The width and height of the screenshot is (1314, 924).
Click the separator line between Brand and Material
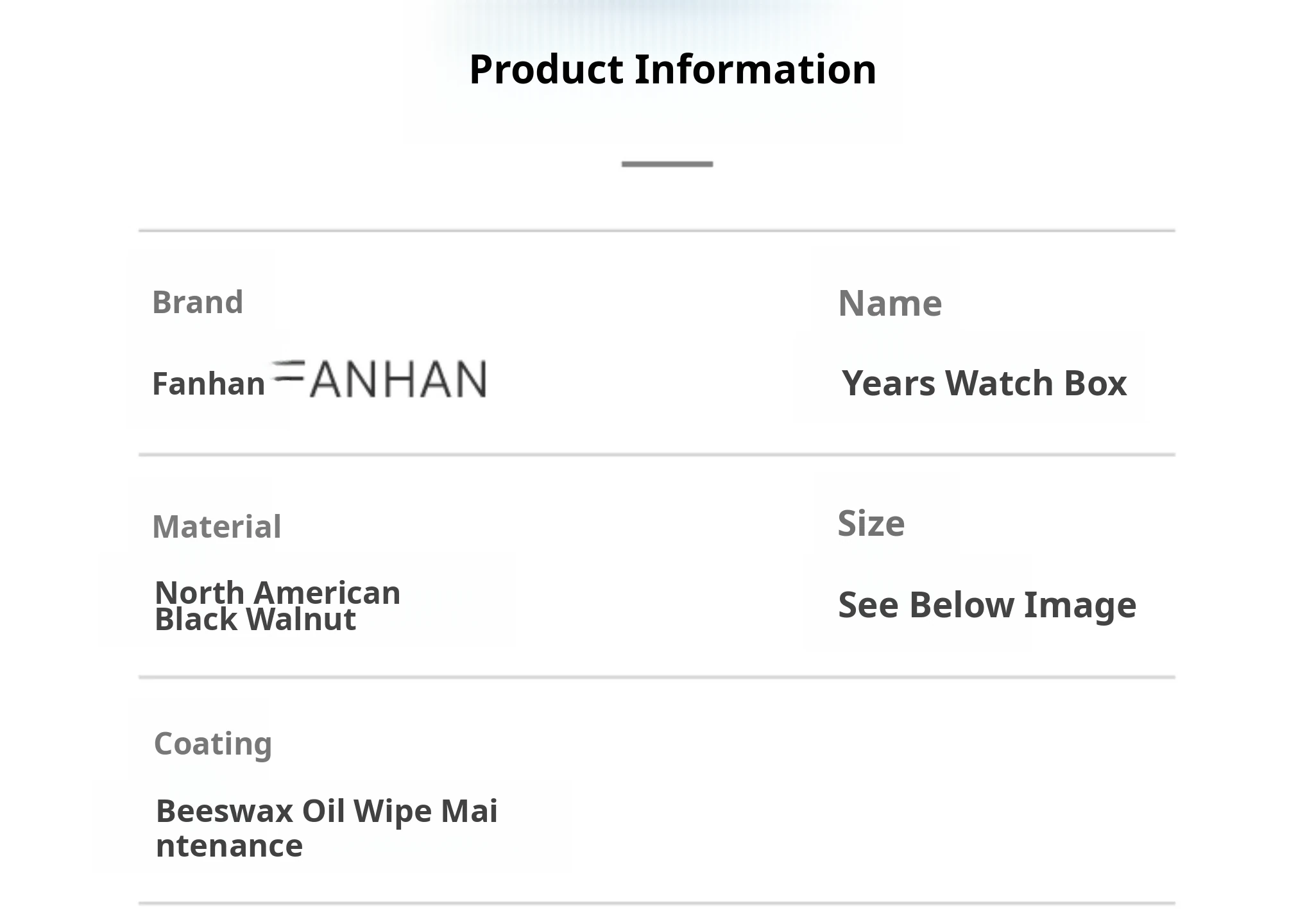point(656,455)
